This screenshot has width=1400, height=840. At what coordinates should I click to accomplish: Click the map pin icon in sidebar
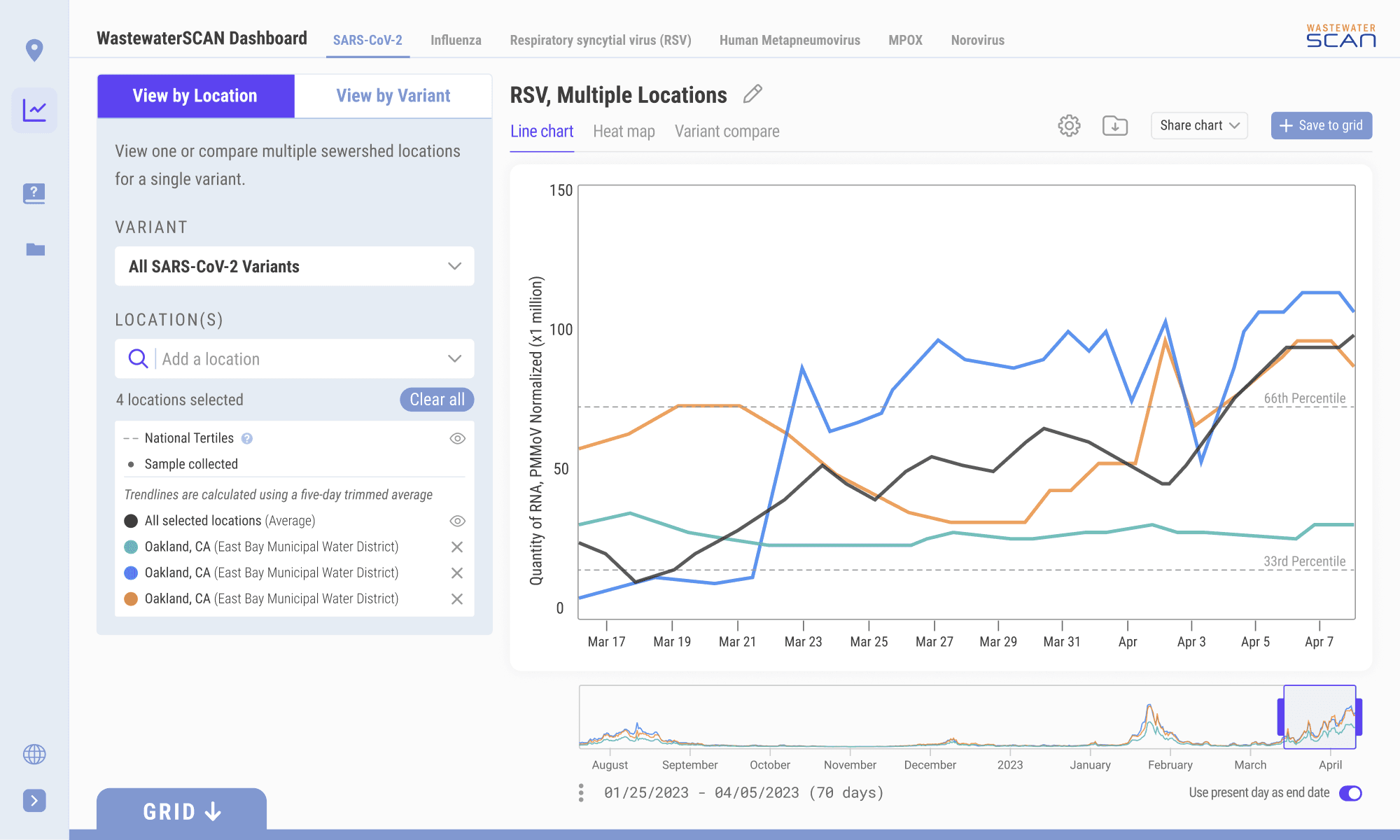point(34,50)
